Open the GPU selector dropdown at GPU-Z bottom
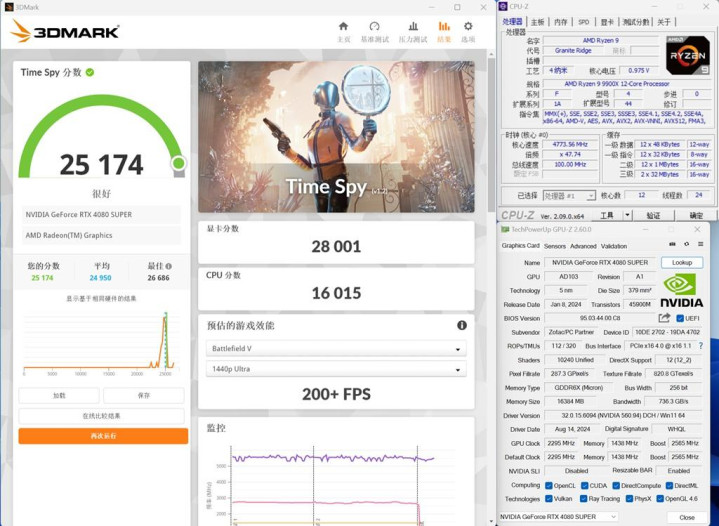 pos(558,517)
